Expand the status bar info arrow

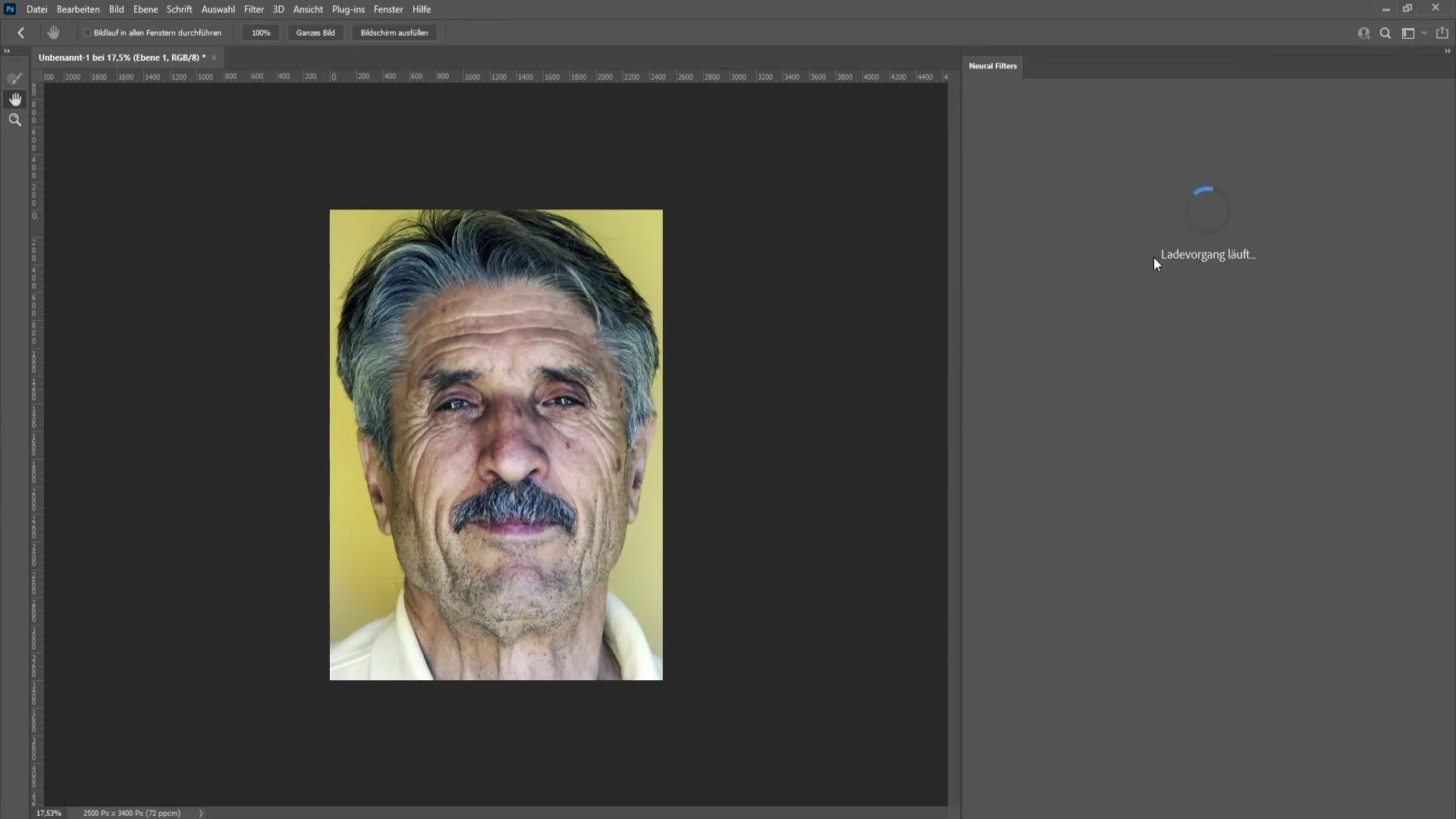click(201, 813)
